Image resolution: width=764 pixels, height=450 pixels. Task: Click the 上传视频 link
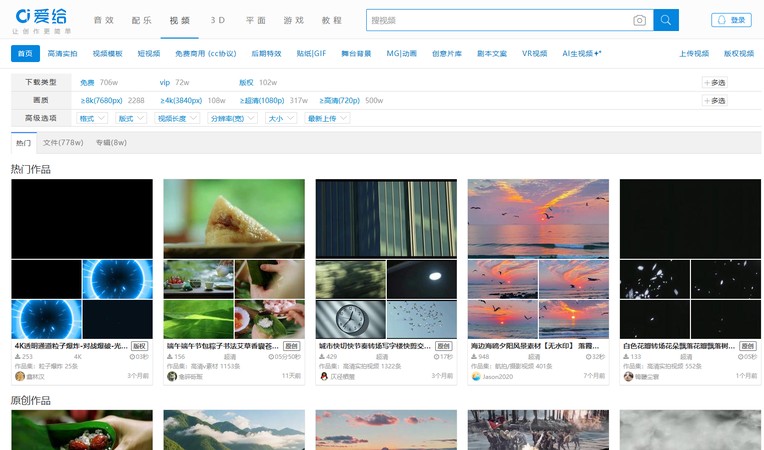tap(694, 54)
